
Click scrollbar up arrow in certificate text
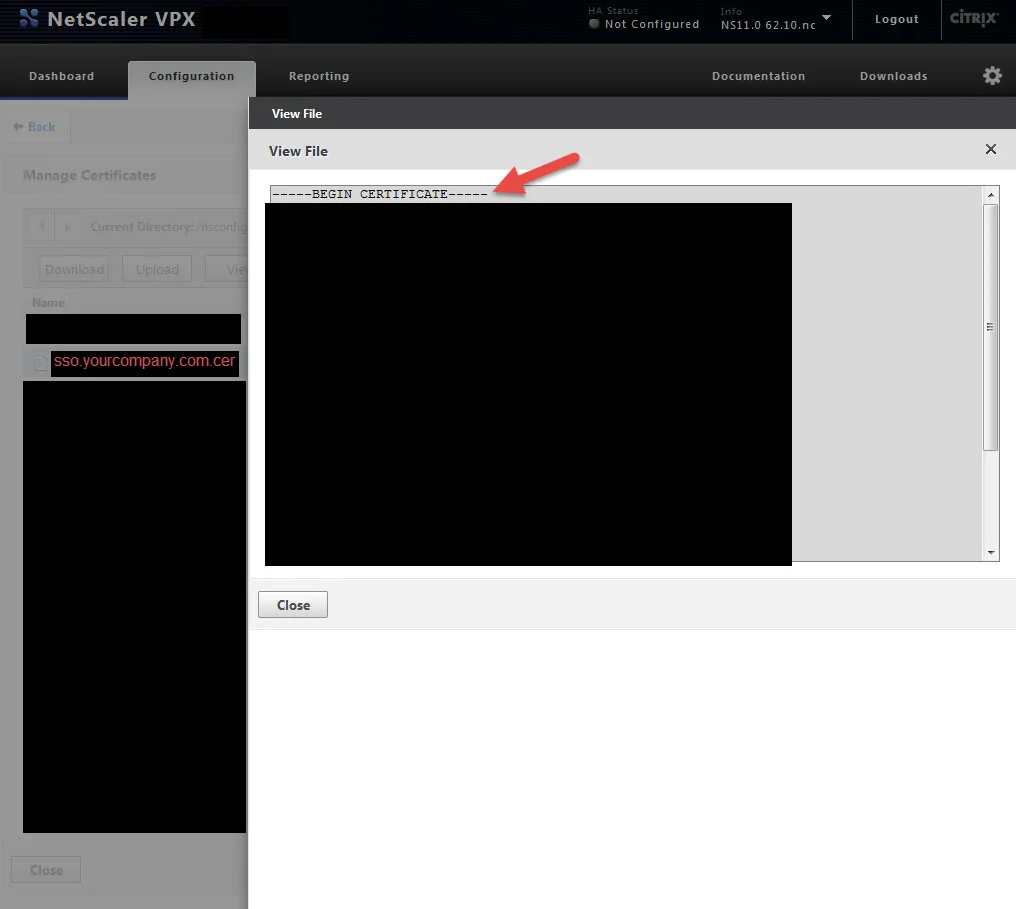[x=991, y=195]
